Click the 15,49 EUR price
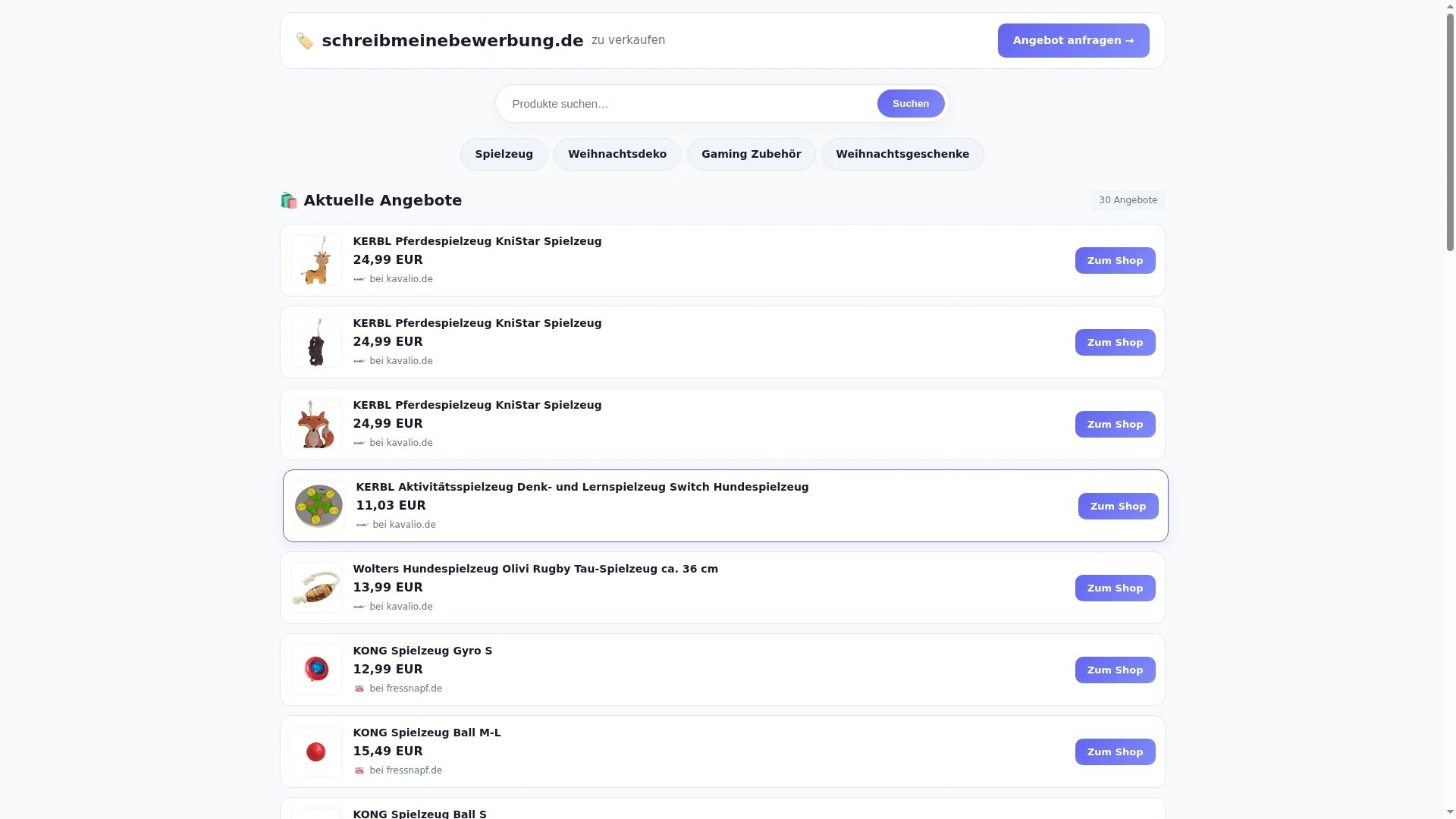Image resolution: width=1456 pixels, height=819 pixels. click(388, 752)
